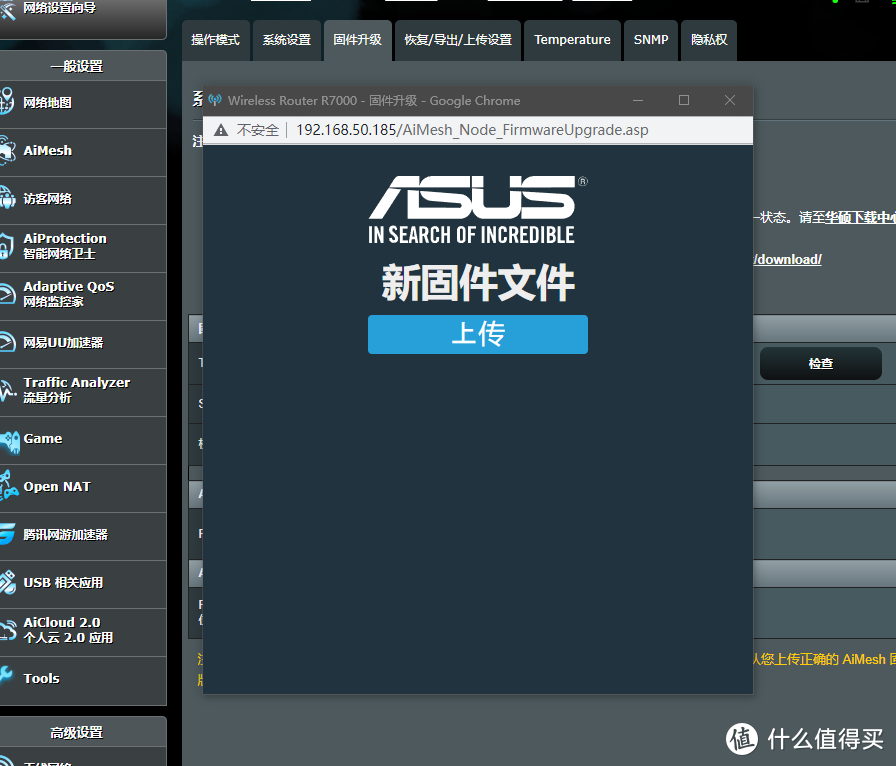Open the Tools sidebar item
The width and height of the screenshot is (896, 766).
pyautogui.click(x=42, y=681)
